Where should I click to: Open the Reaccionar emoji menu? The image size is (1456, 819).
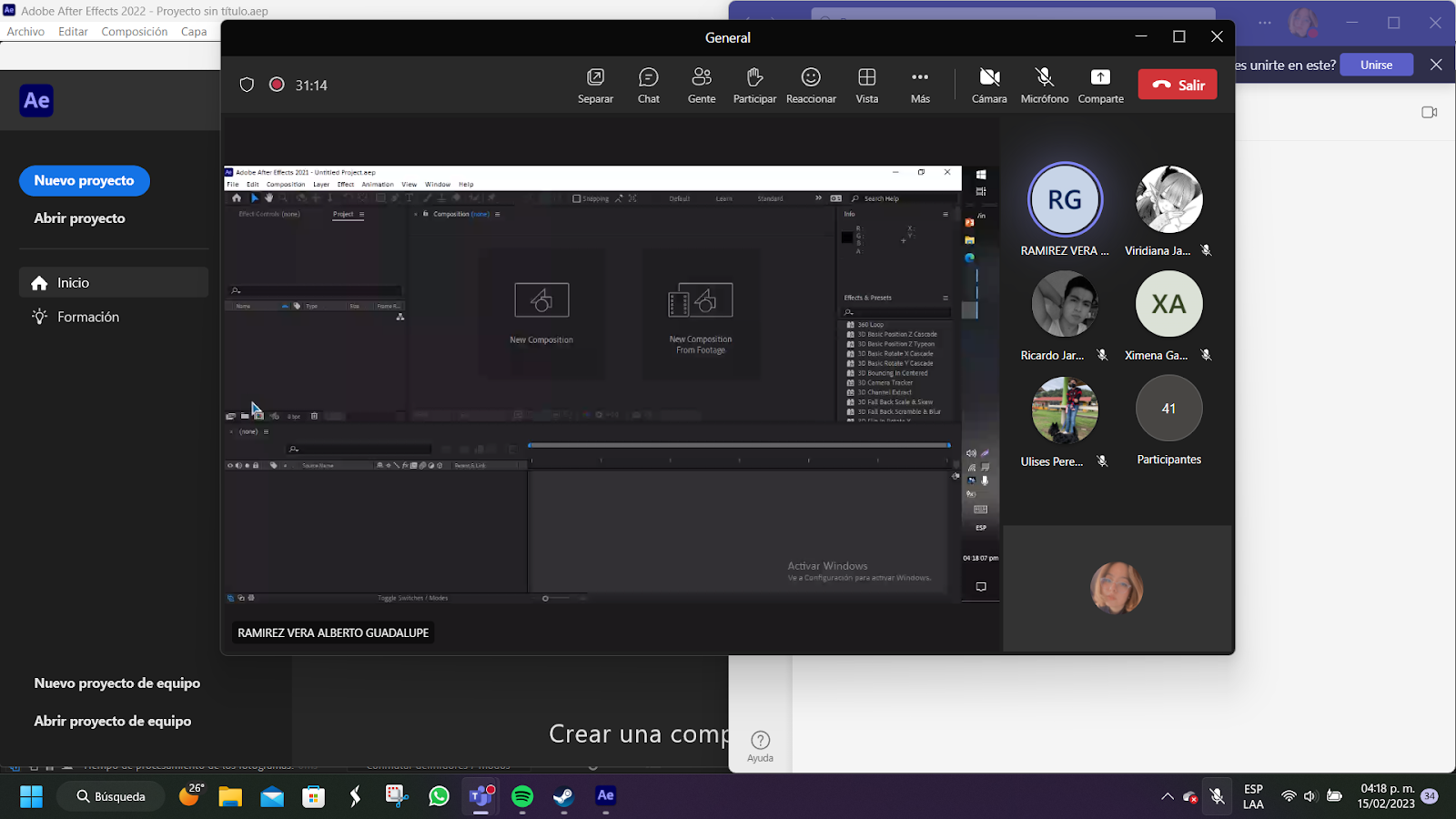[x=811, y=86]
